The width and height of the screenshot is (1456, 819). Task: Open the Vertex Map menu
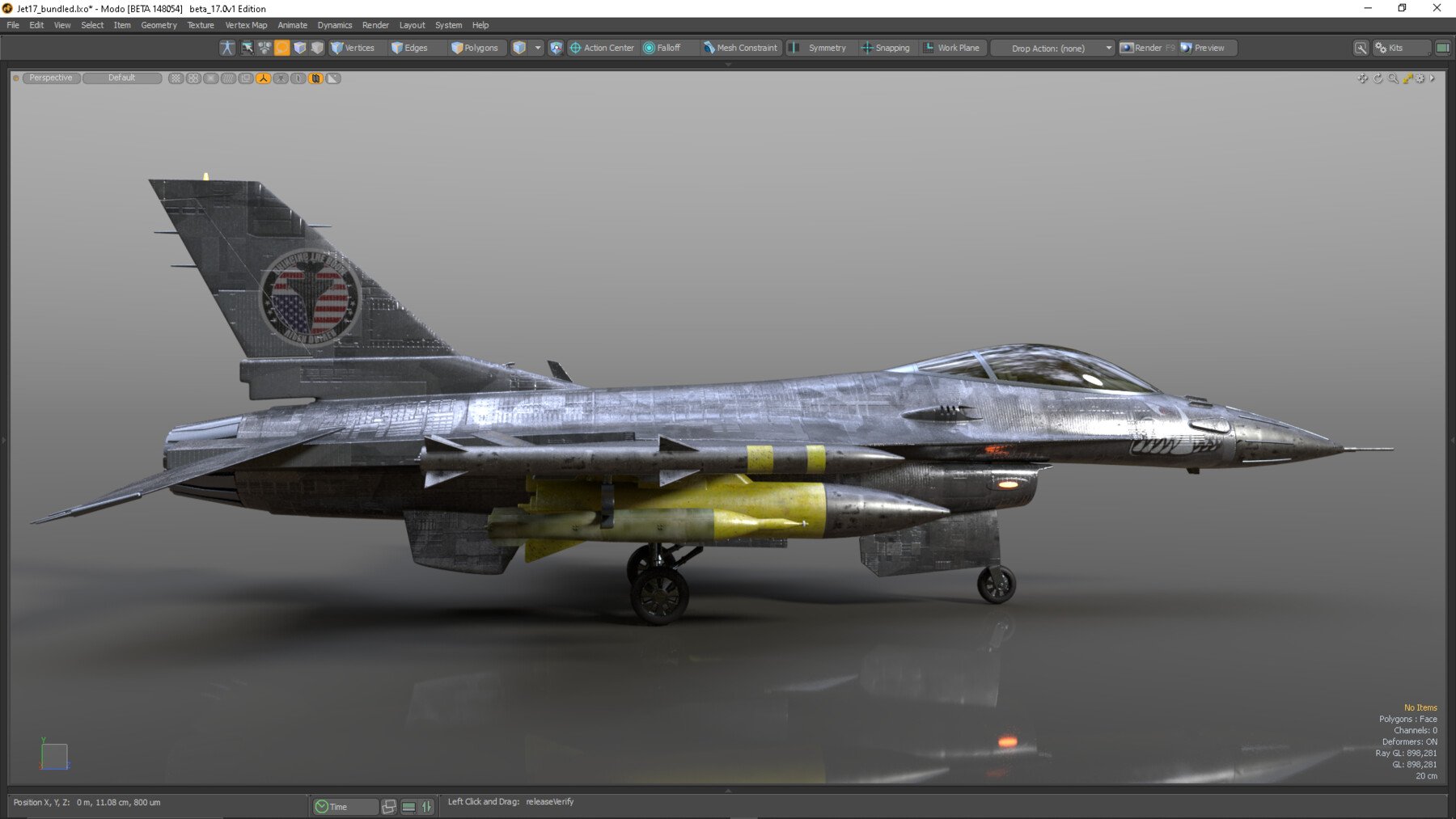tap(246, 25)
